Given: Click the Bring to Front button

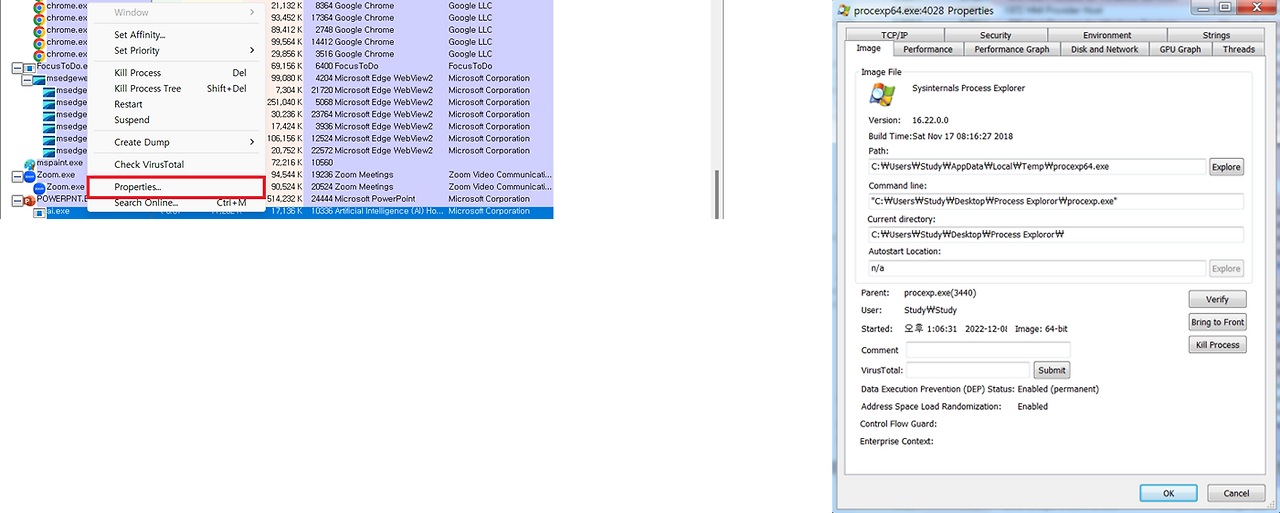Looking at the screenshot, I should (1217, 322).
